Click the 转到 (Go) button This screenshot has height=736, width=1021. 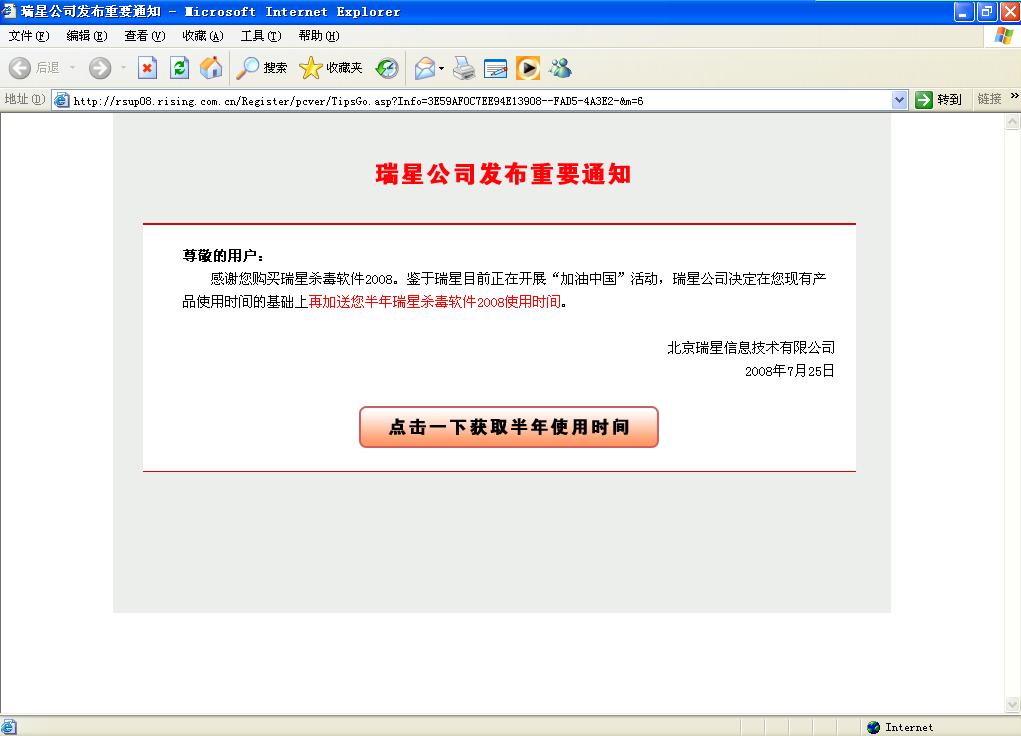(938, 100)
